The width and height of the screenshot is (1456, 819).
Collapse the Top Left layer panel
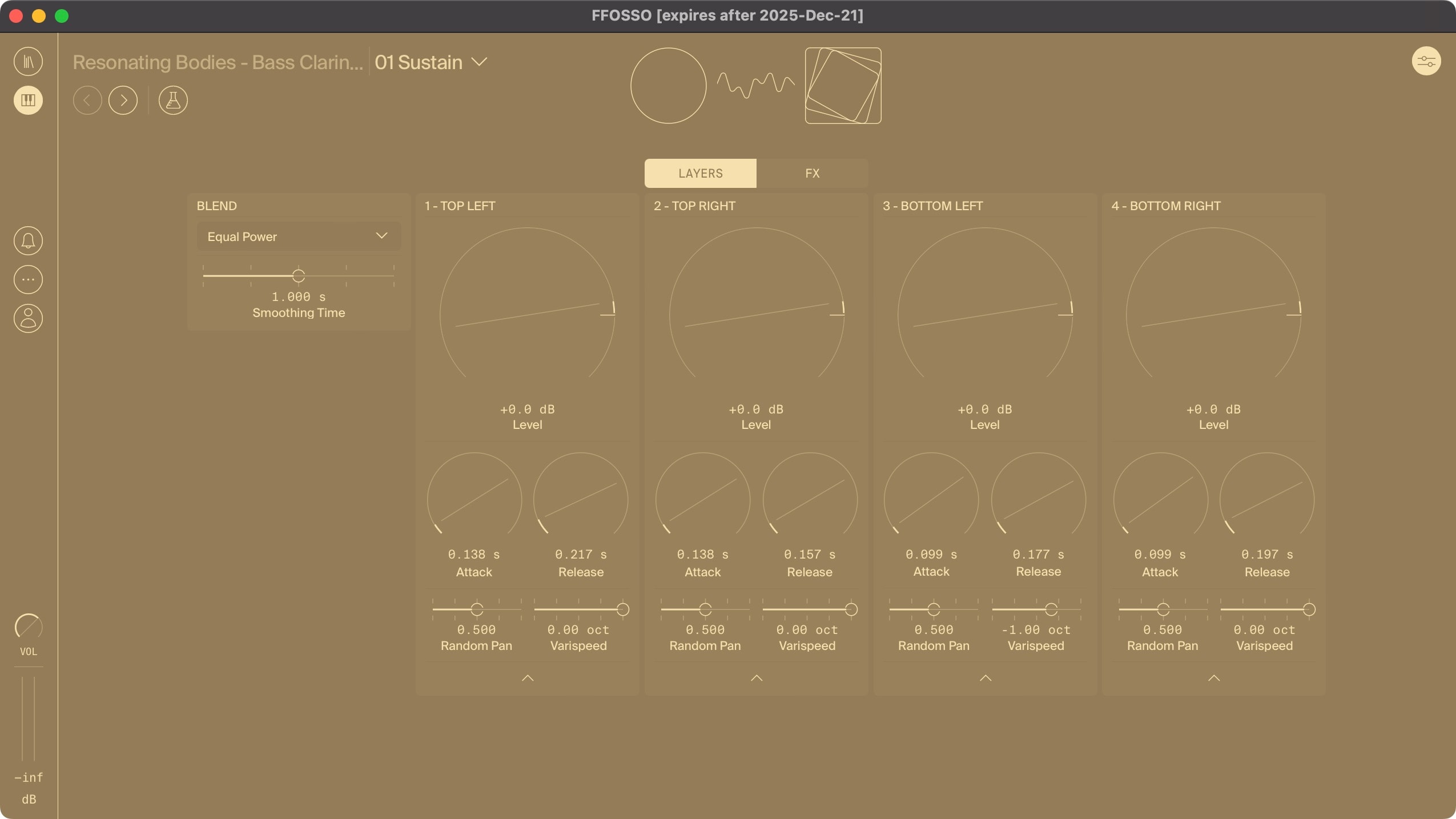pyautogui.click(x=527, y=678)
